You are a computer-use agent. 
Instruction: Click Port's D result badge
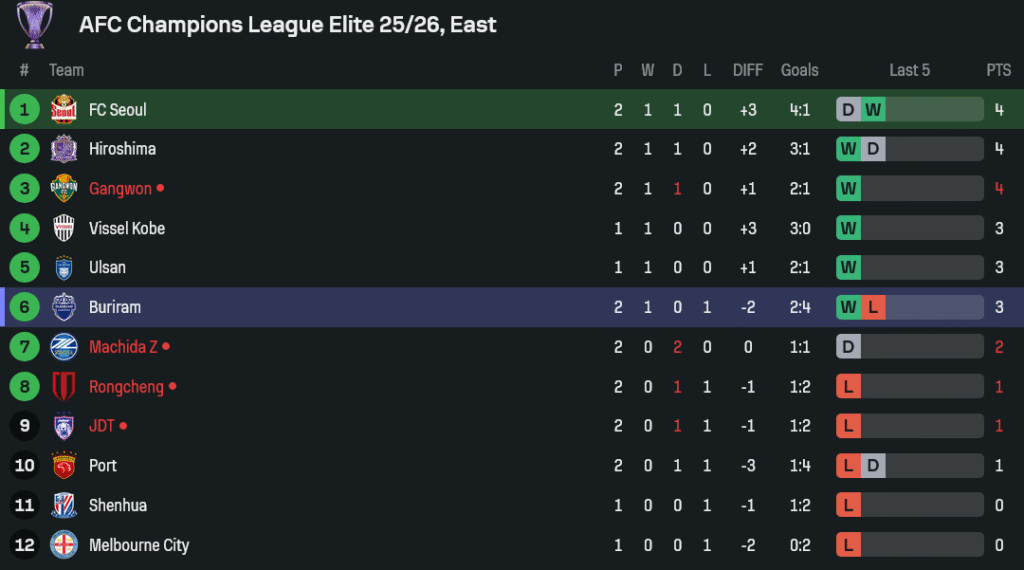pyautogui.click(x=873, y=466)
